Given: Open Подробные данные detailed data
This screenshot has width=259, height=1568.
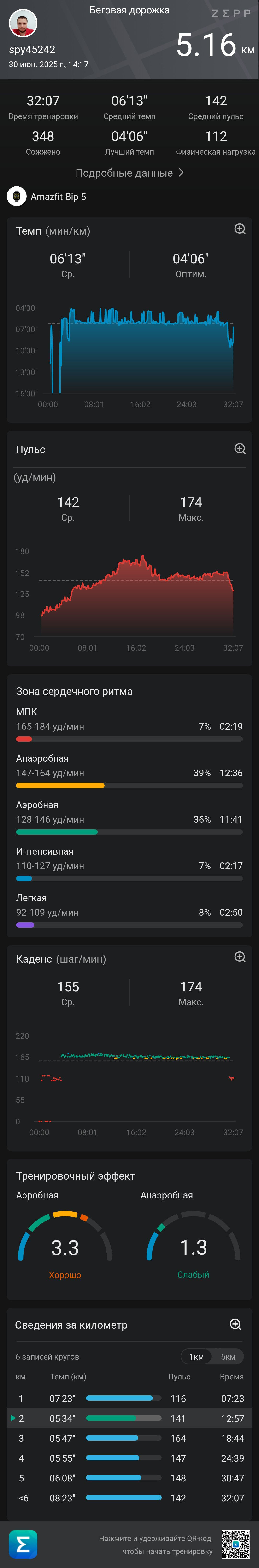Looking at the screenshot, I should [124, 173].
